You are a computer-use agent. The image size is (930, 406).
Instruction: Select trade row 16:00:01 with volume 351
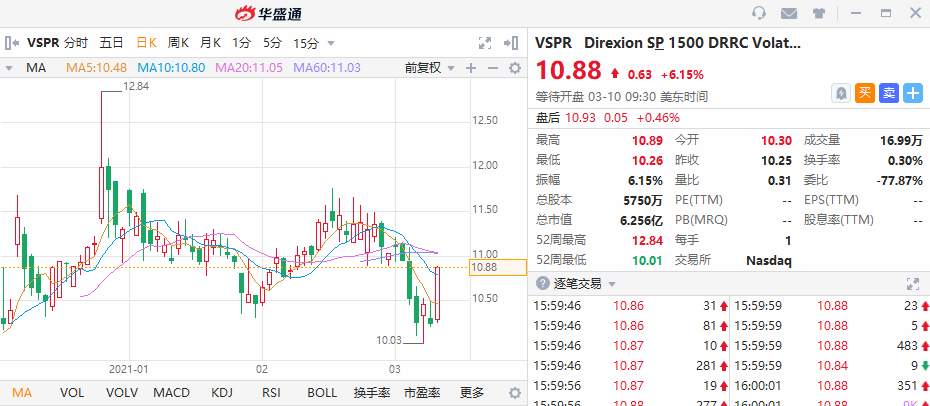click(832, 386)
